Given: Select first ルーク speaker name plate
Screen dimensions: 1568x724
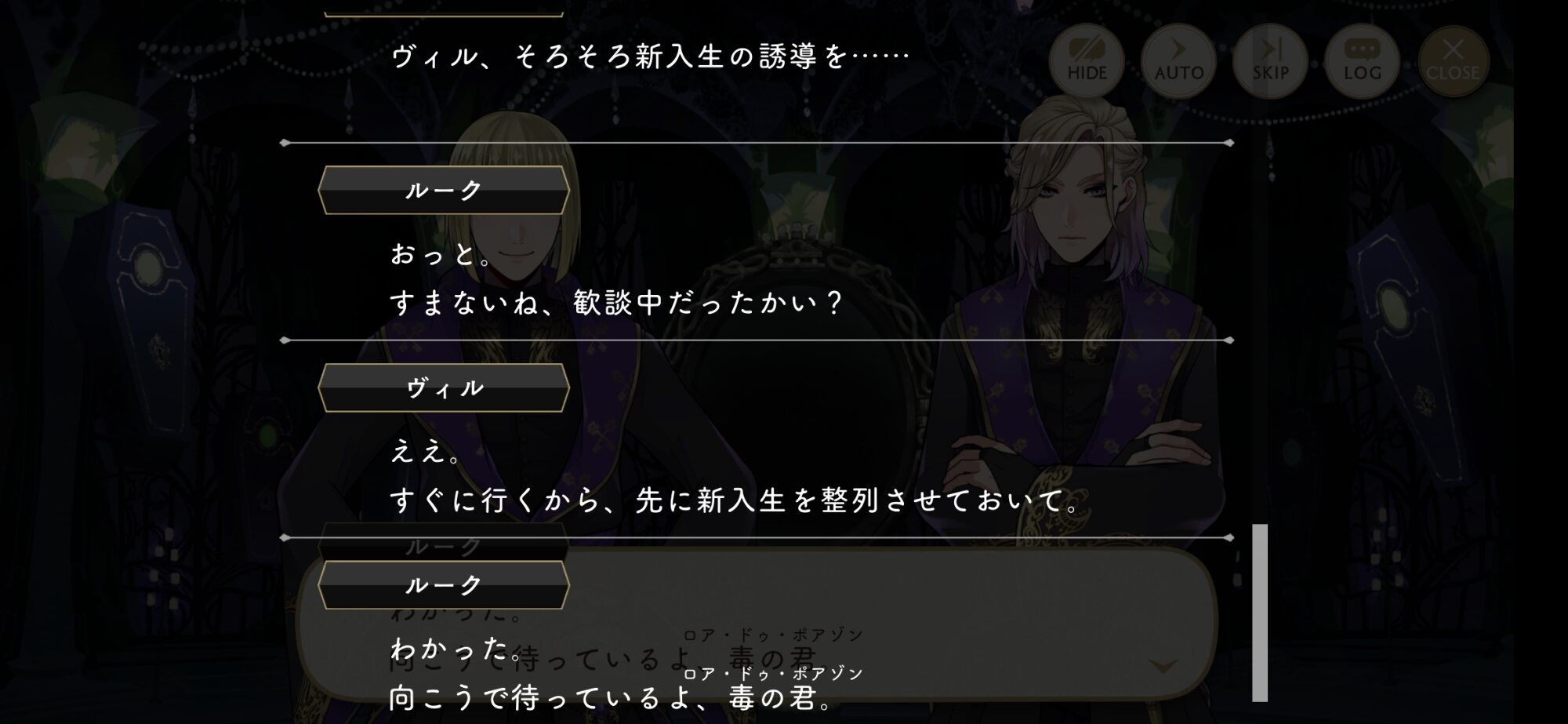Looking at the screenshot, I should coord(444,190).
